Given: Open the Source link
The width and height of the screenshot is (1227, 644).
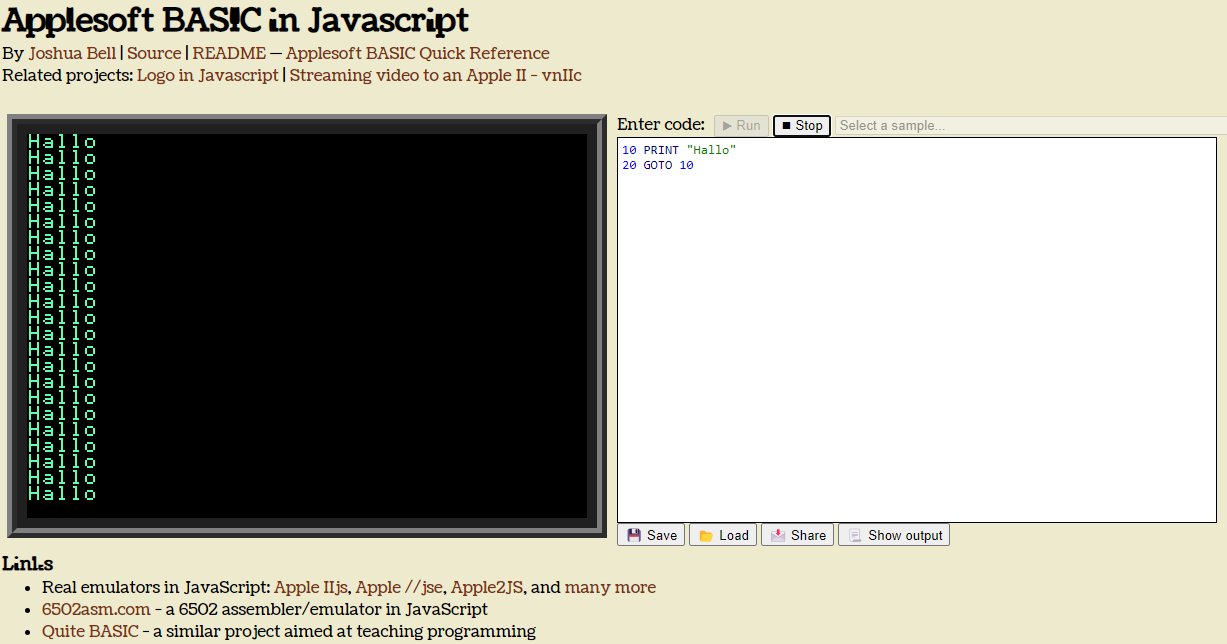Looking at the screenshot, I should [x=154, y=53].
